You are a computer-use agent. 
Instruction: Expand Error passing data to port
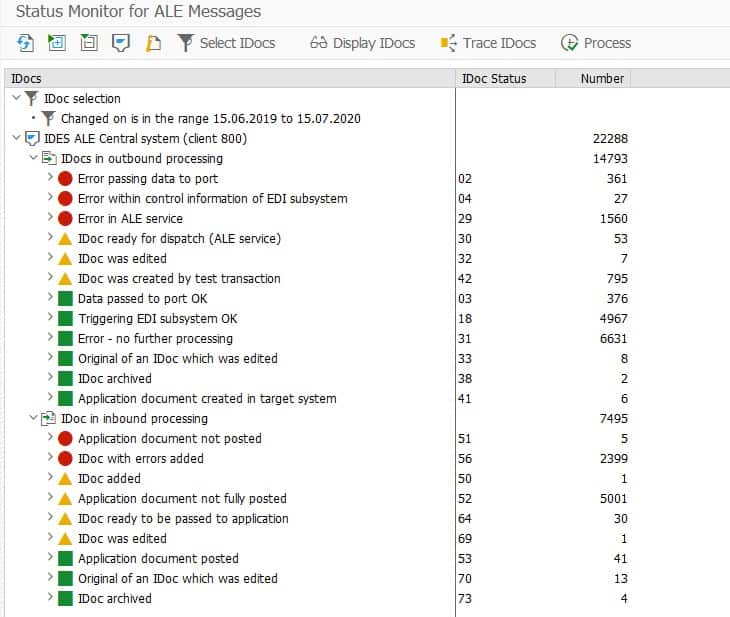tap(50, 177)
